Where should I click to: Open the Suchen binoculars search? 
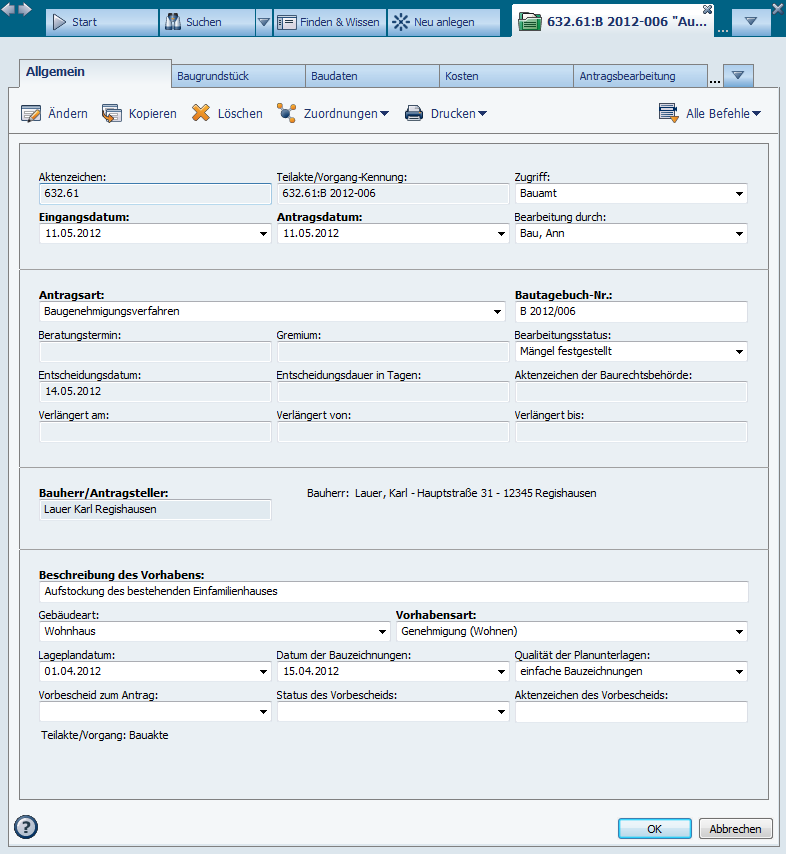(172, 22)
